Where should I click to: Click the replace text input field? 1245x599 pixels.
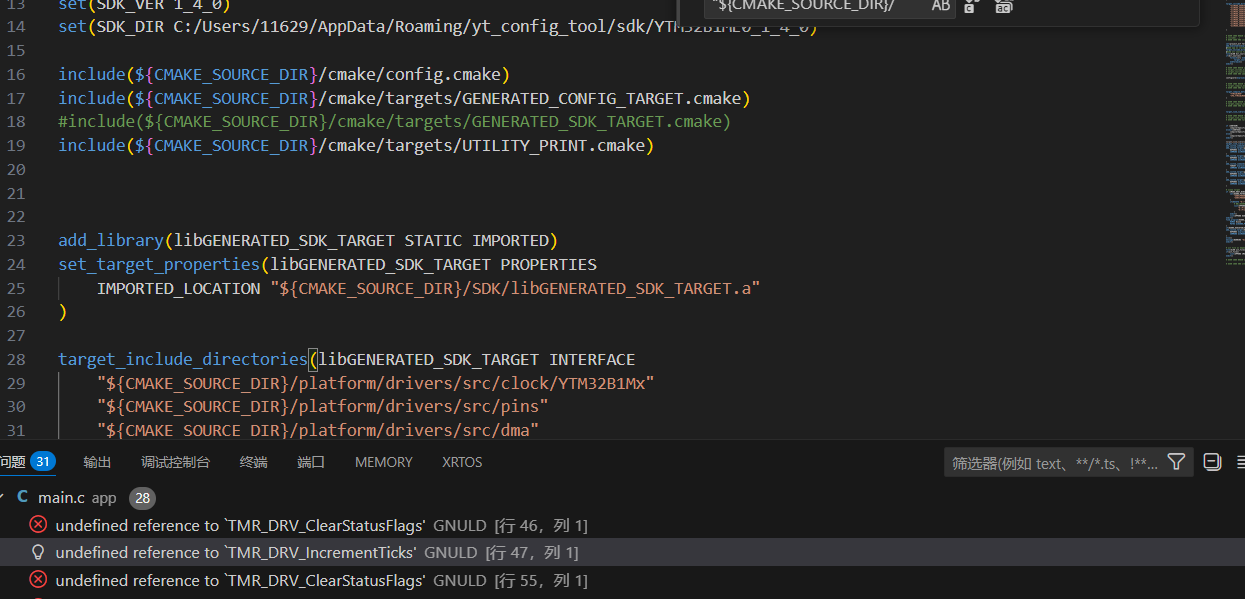pyautogui.click(x=810, y=7)
